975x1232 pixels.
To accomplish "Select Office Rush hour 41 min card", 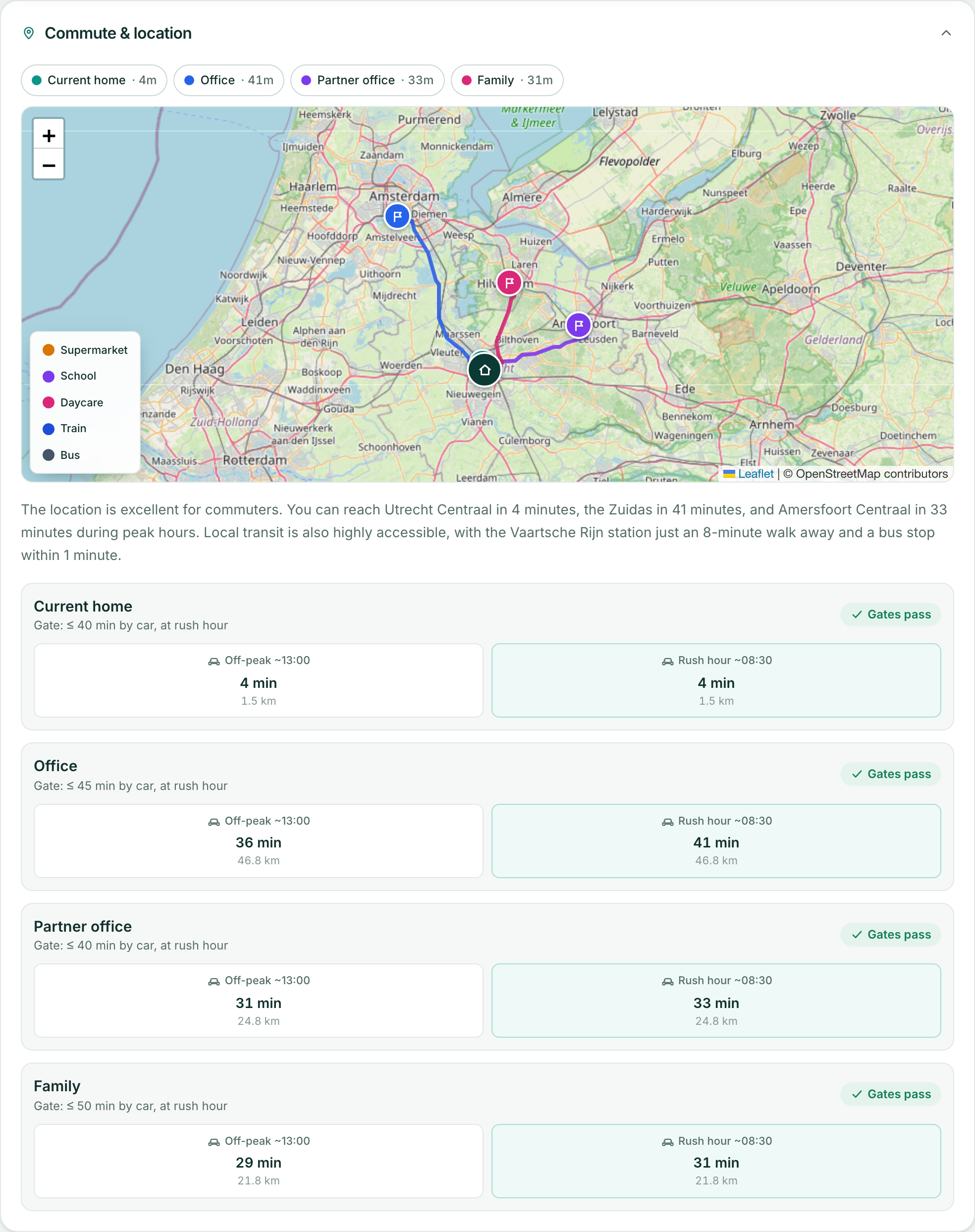I will pyautogui.click(x=716, y=841).
